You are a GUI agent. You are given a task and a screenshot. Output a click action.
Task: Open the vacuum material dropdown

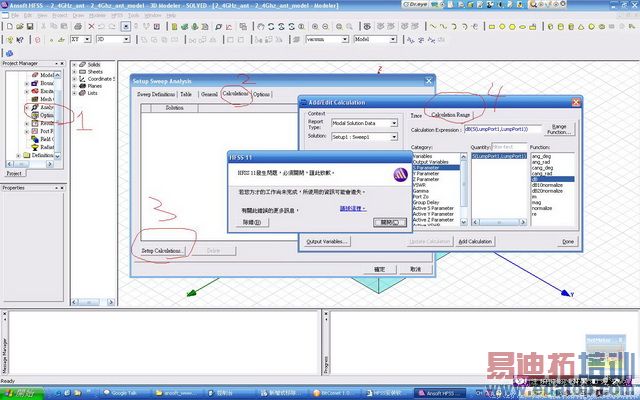click(x=345, y=40)
